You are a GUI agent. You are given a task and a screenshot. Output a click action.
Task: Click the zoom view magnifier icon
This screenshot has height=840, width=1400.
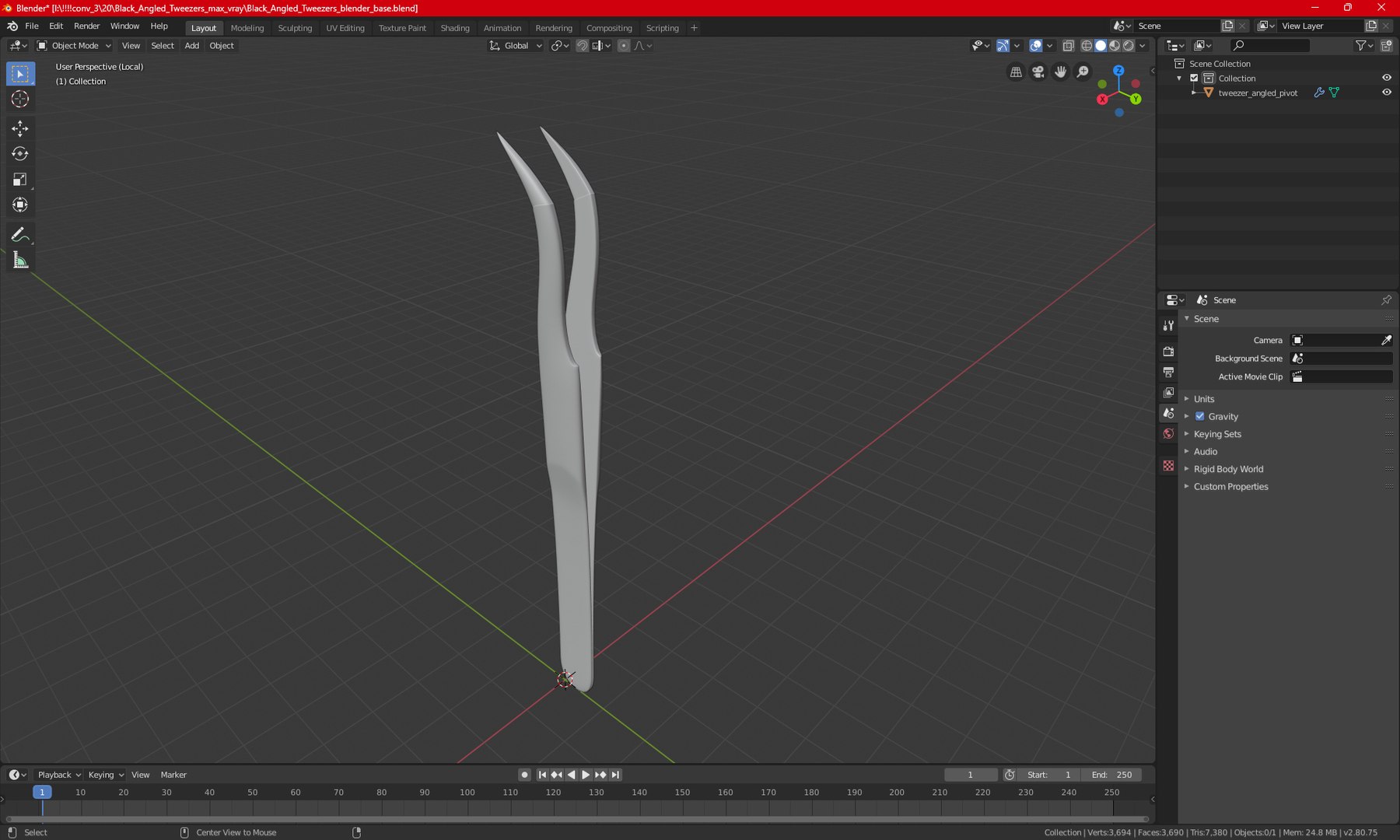pyautogui.click(x=1083, y=72)
